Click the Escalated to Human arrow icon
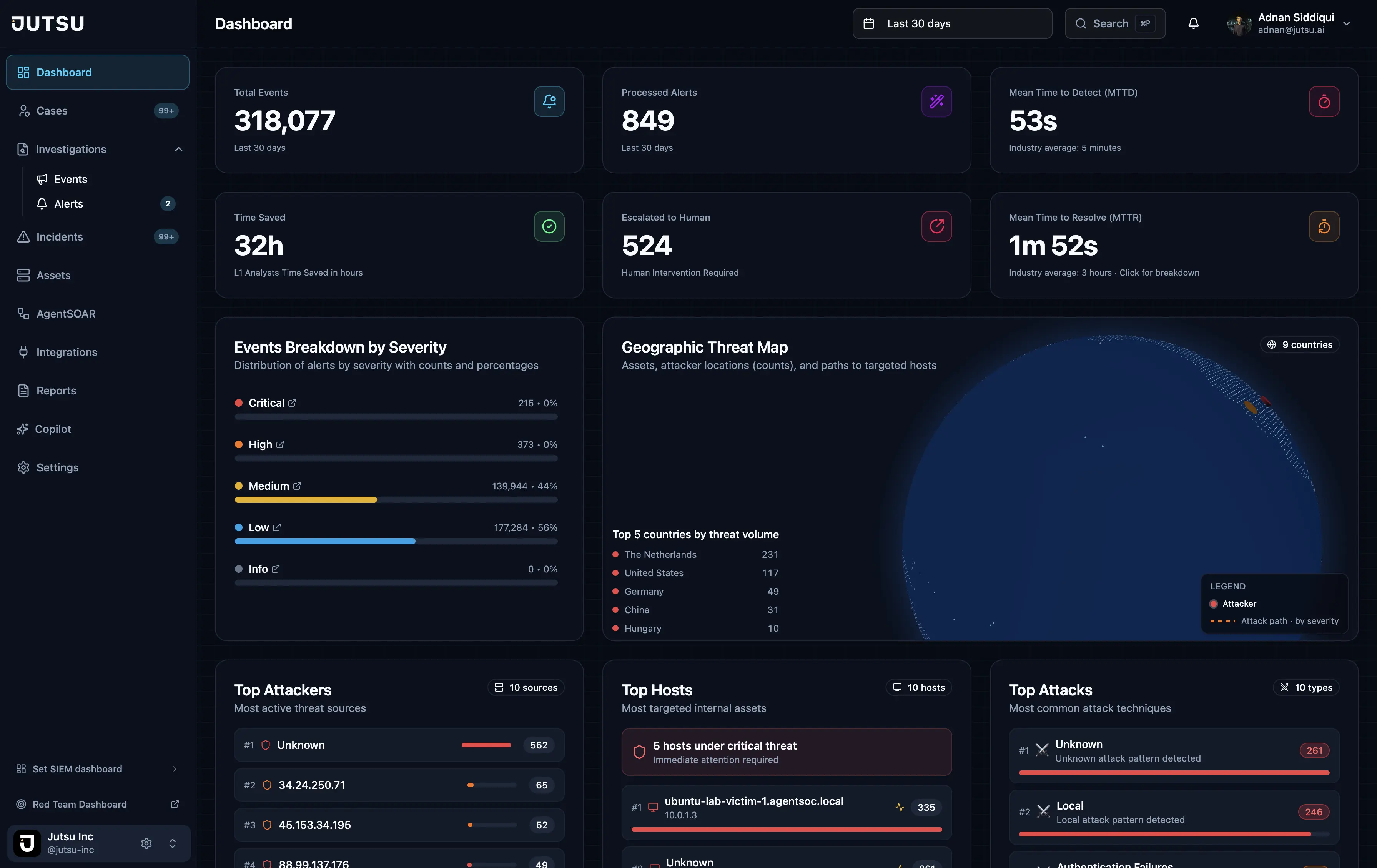This screenshot has width=1377, height=868. (x=937, y=226)
